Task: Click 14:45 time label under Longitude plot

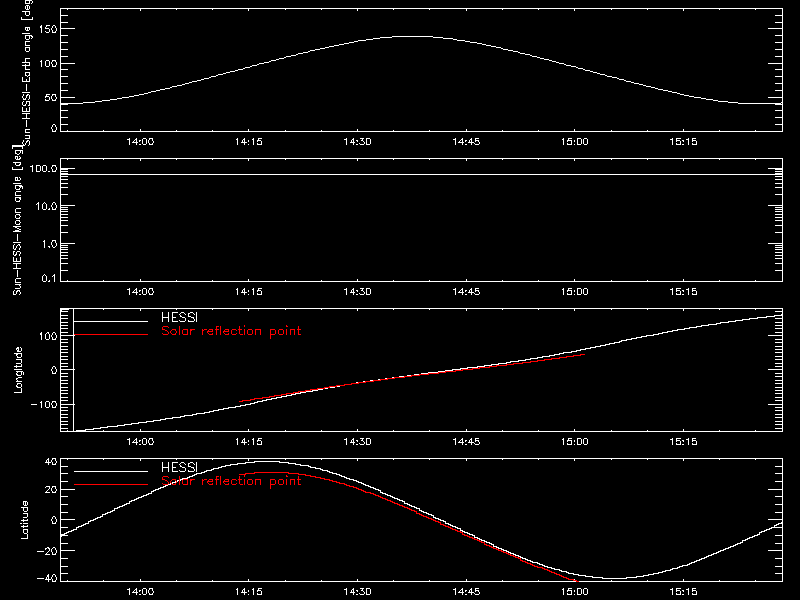Action: 466,442
